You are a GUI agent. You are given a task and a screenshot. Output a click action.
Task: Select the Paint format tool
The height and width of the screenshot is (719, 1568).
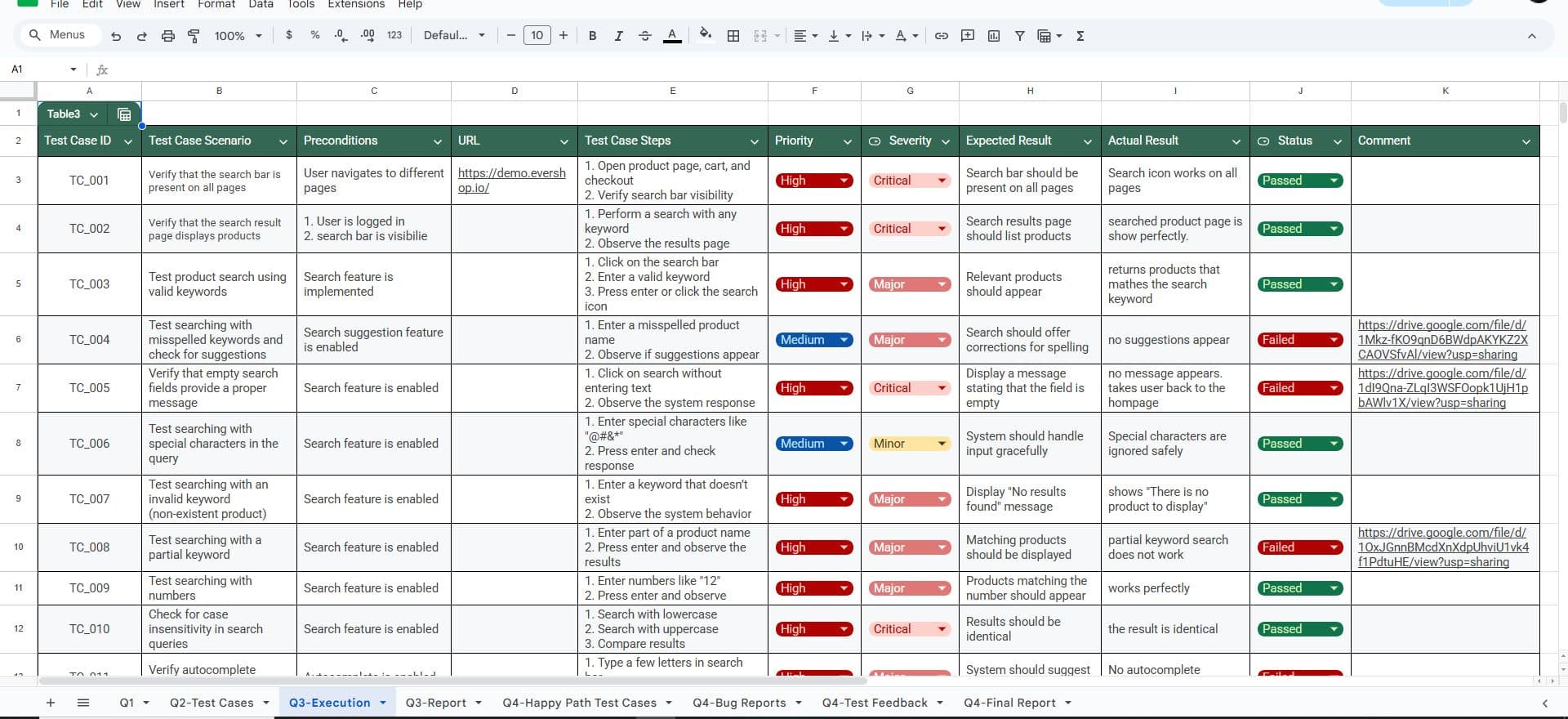194,36
